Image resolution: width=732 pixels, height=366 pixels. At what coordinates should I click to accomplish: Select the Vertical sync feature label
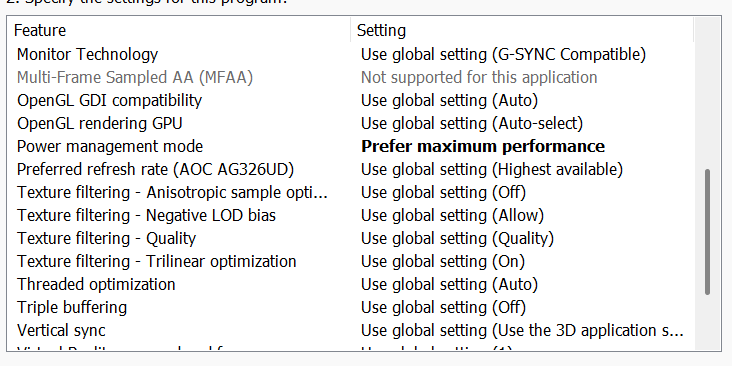click(x=61, y=330)
